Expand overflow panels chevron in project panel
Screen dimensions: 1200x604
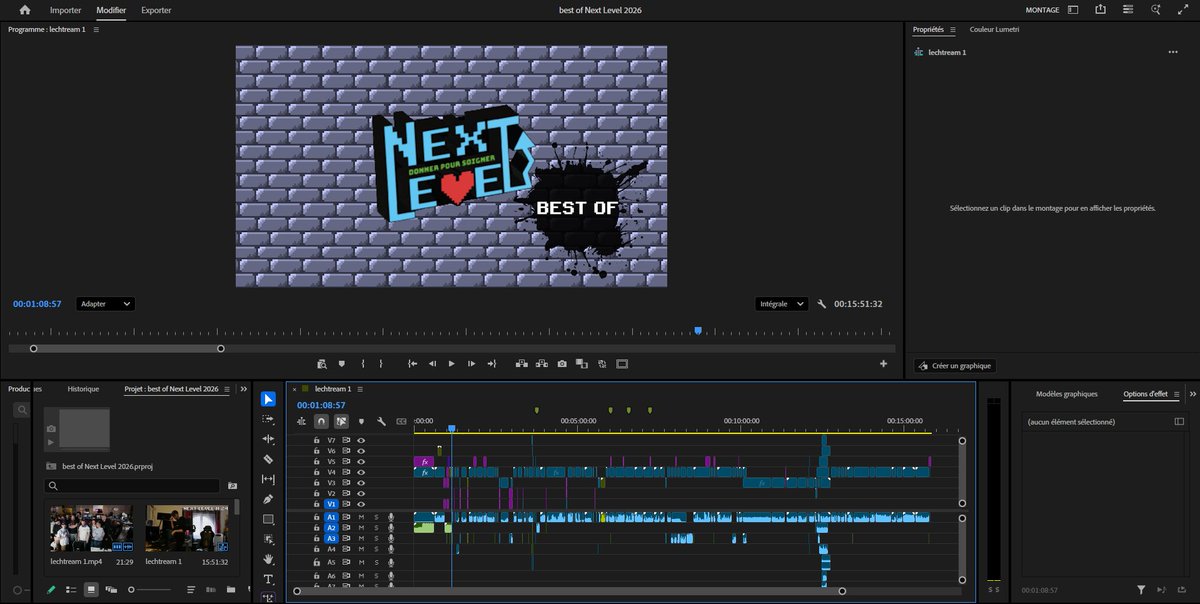242,389
